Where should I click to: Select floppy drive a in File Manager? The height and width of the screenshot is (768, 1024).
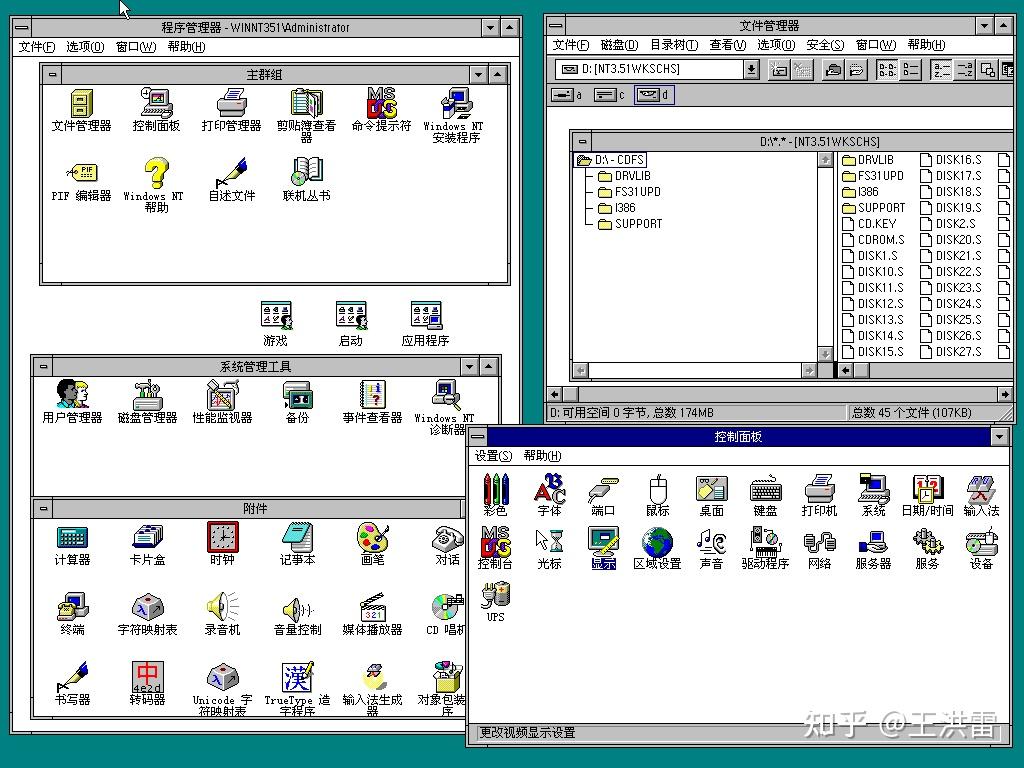tap(563, 94)
